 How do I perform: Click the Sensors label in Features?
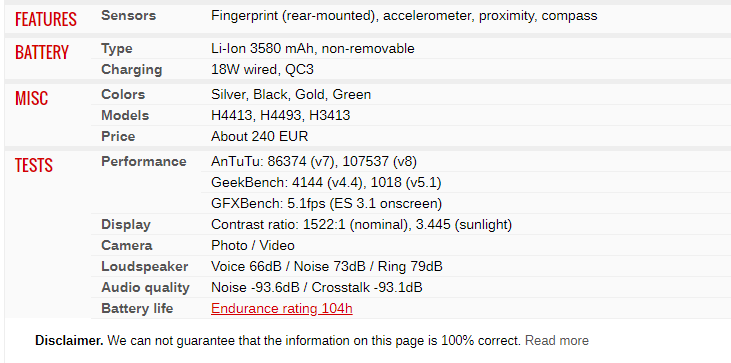[x=129, y=15]
